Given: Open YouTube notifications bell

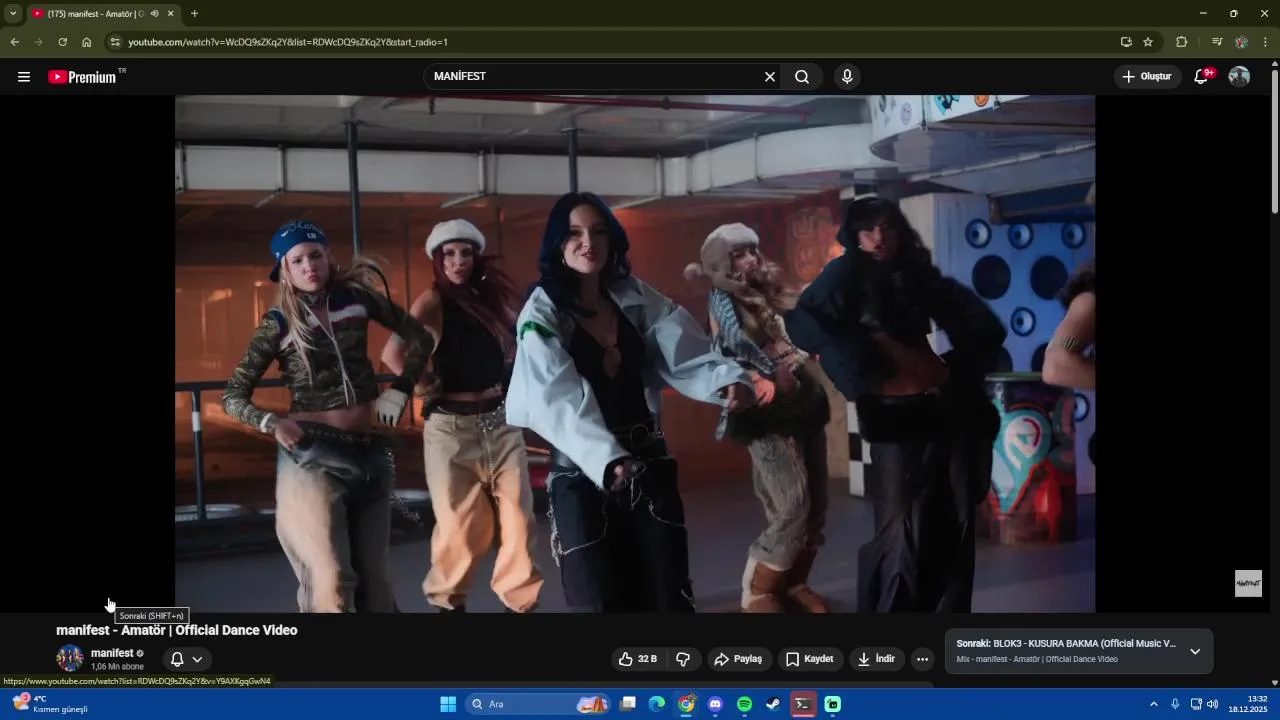Looking at the screenshot, I should click(1202, 77).
